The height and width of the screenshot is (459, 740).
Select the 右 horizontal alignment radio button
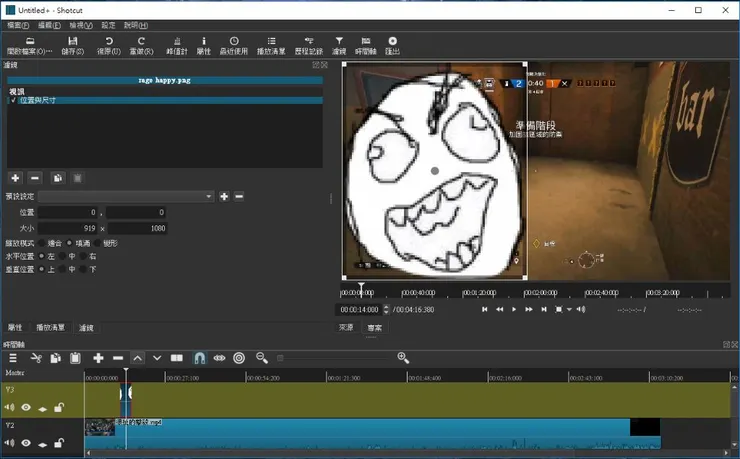pyautogui.click(x=85, y=256)
